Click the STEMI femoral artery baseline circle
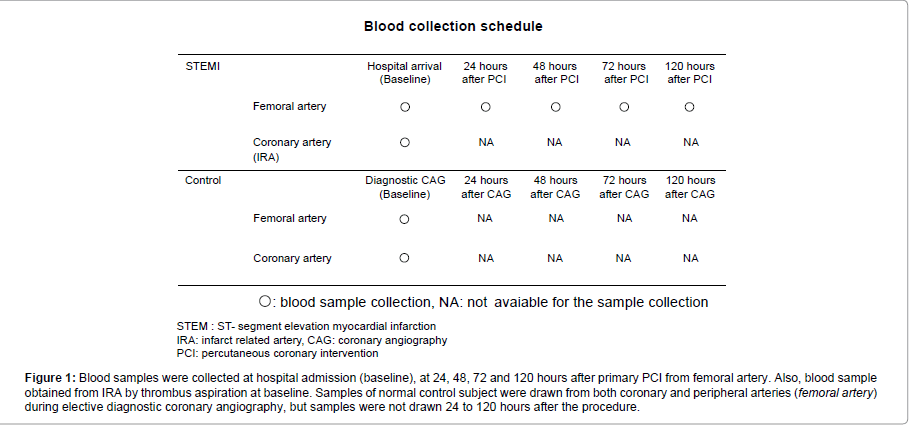Screen dimensions: 910x426 [x=405, y=107]
